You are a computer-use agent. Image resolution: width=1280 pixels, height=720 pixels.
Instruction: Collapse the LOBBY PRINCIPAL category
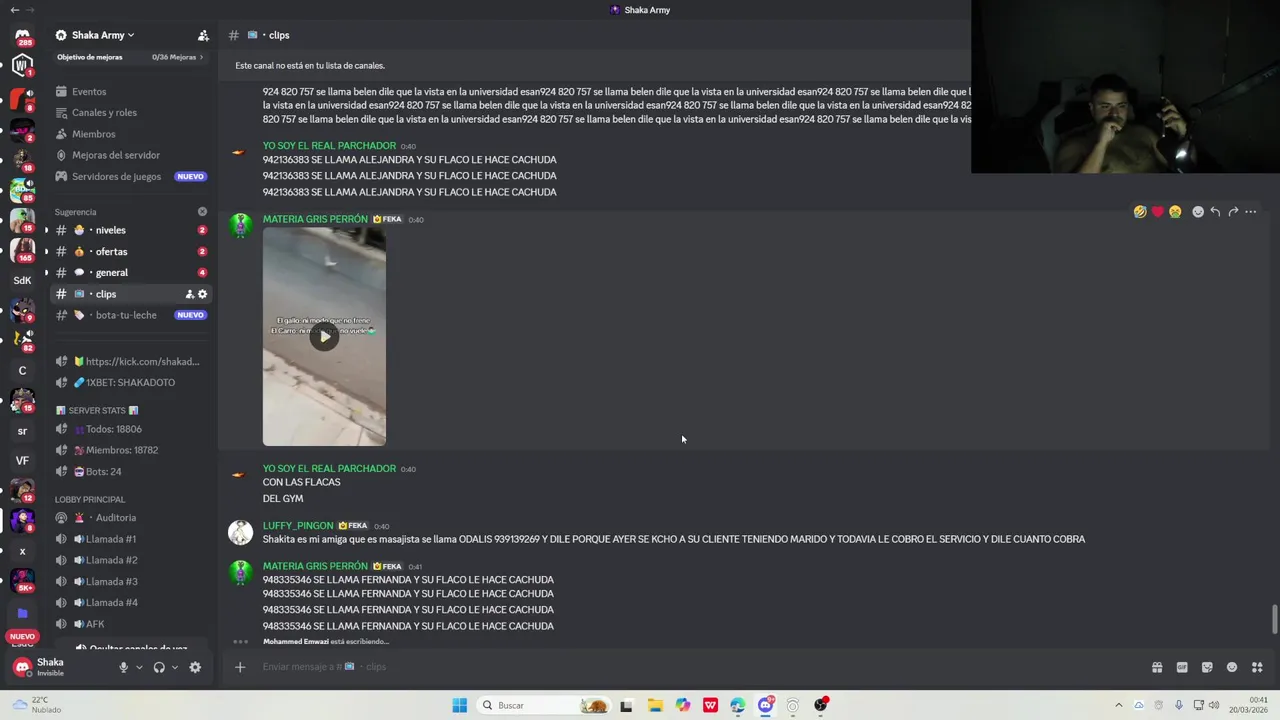tap(90, 499)
